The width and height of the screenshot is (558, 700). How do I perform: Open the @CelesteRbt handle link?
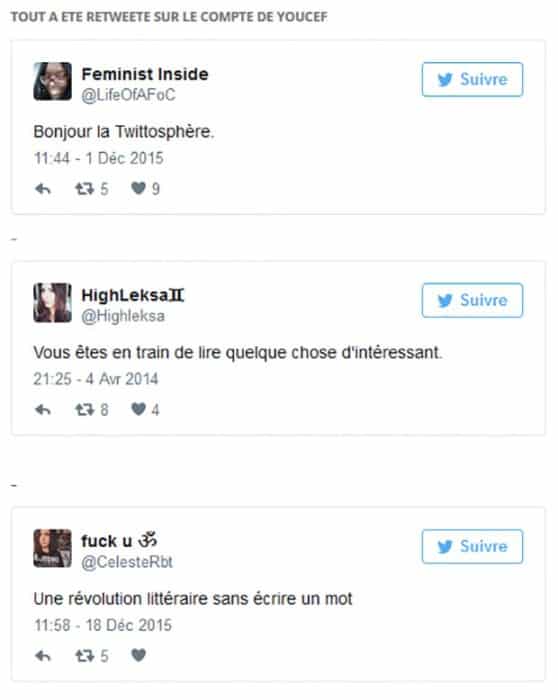[127, 562]
